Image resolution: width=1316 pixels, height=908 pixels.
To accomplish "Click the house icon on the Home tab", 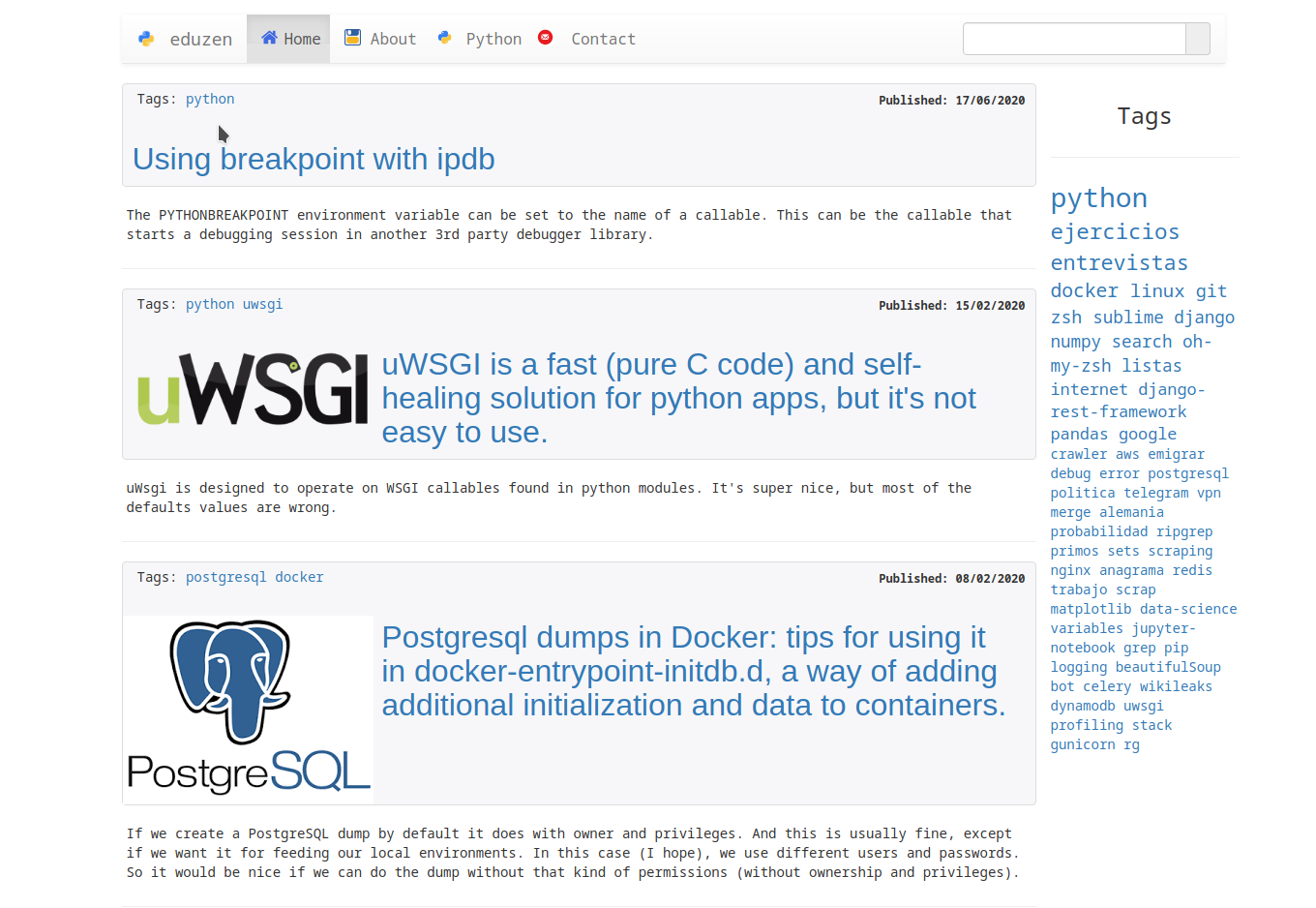I will (x=272, y=38).
